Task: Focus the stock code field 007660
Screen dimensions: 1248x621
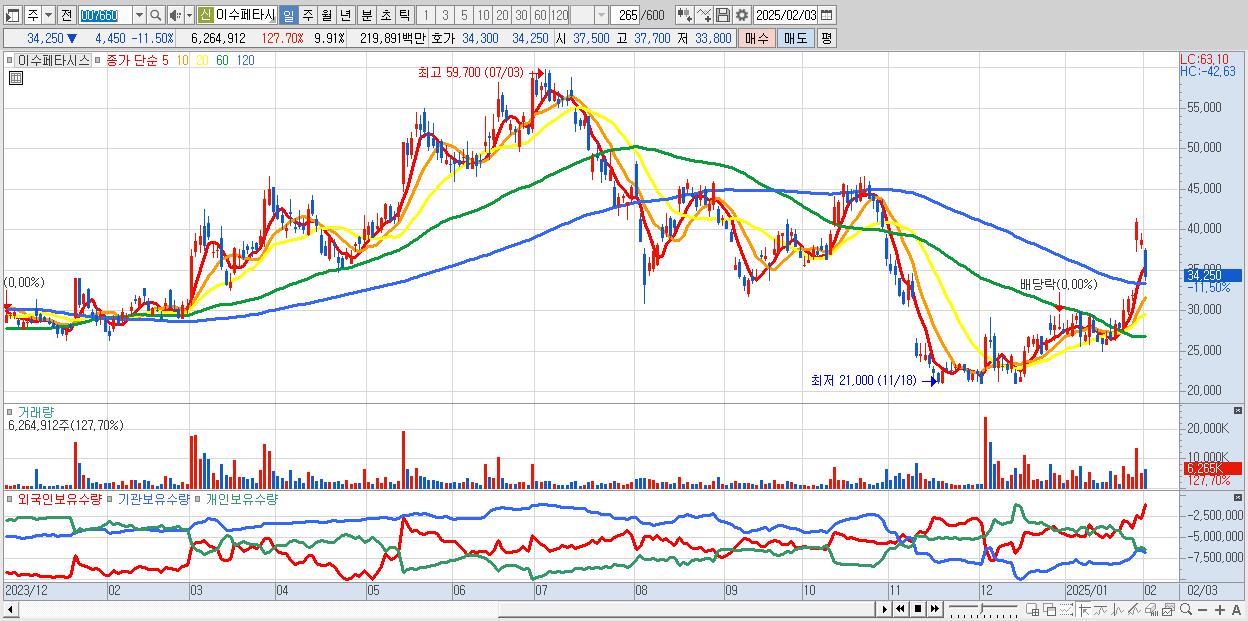Action: 104,15
